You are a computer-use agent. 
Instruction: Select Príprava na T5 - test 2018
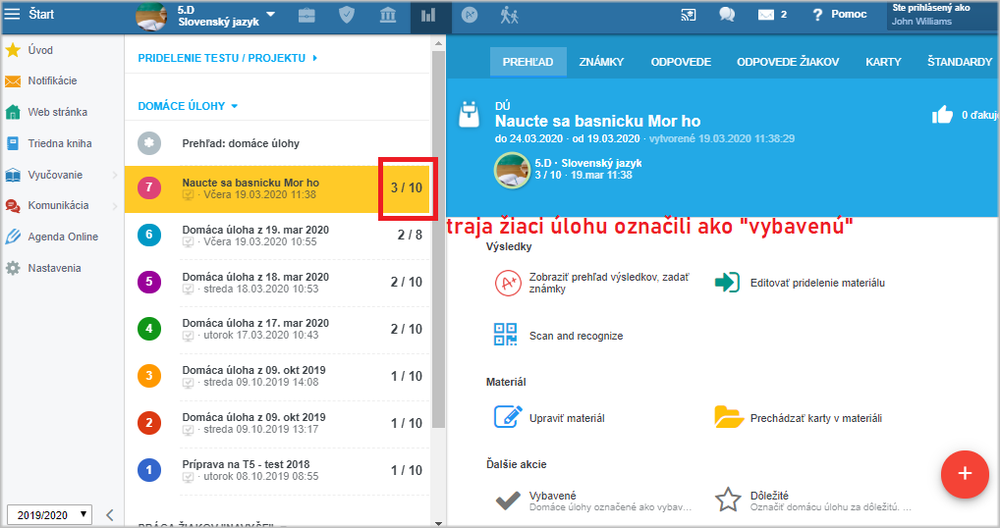[278, 471]
